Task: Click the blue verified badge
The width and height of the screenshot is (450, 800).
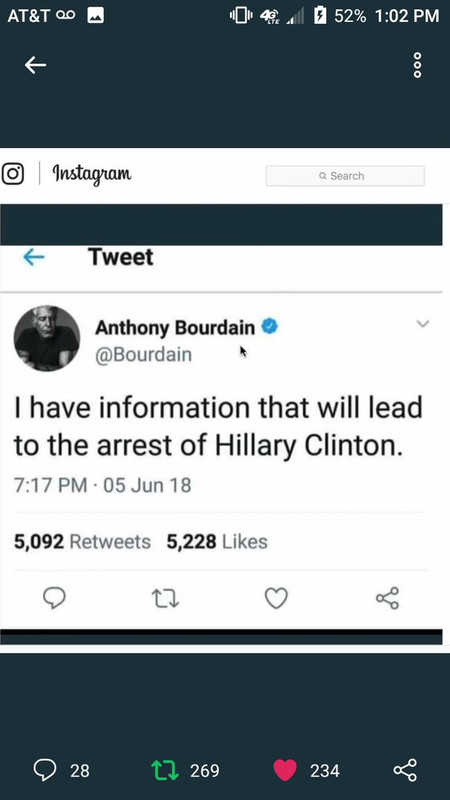Action: point(269,326)
